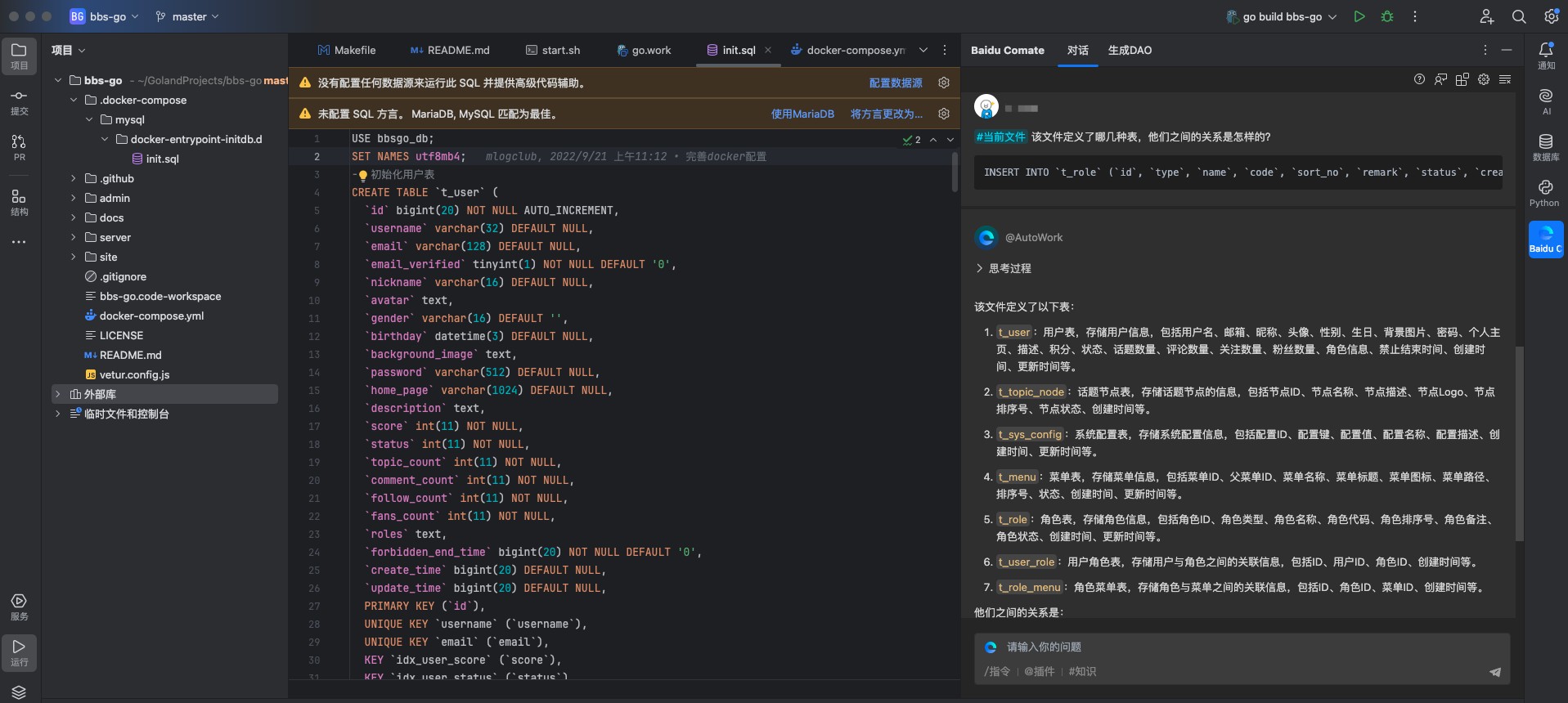
Task: Select the 对话 chat tab
Action: tap(1077, 50)
